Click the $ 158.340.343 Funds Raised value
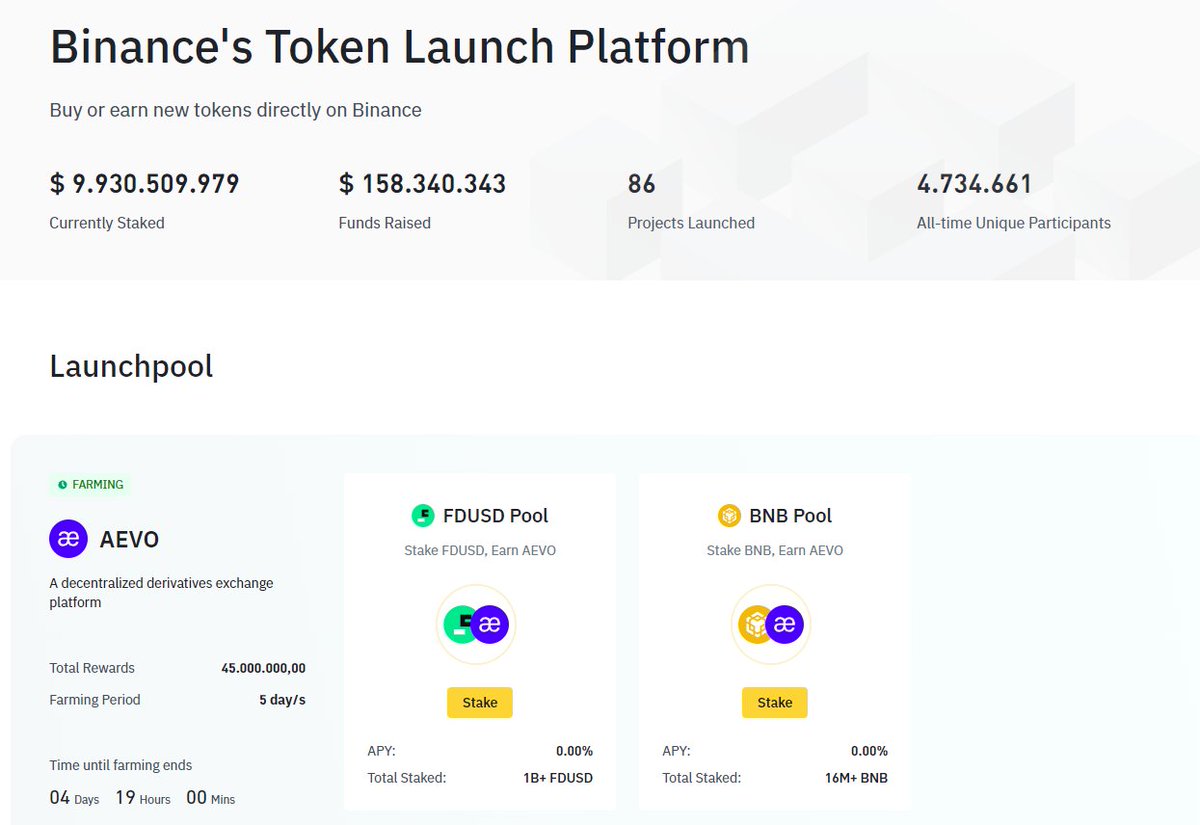This screenshot has height=825, width=1200. click(422, 184)
